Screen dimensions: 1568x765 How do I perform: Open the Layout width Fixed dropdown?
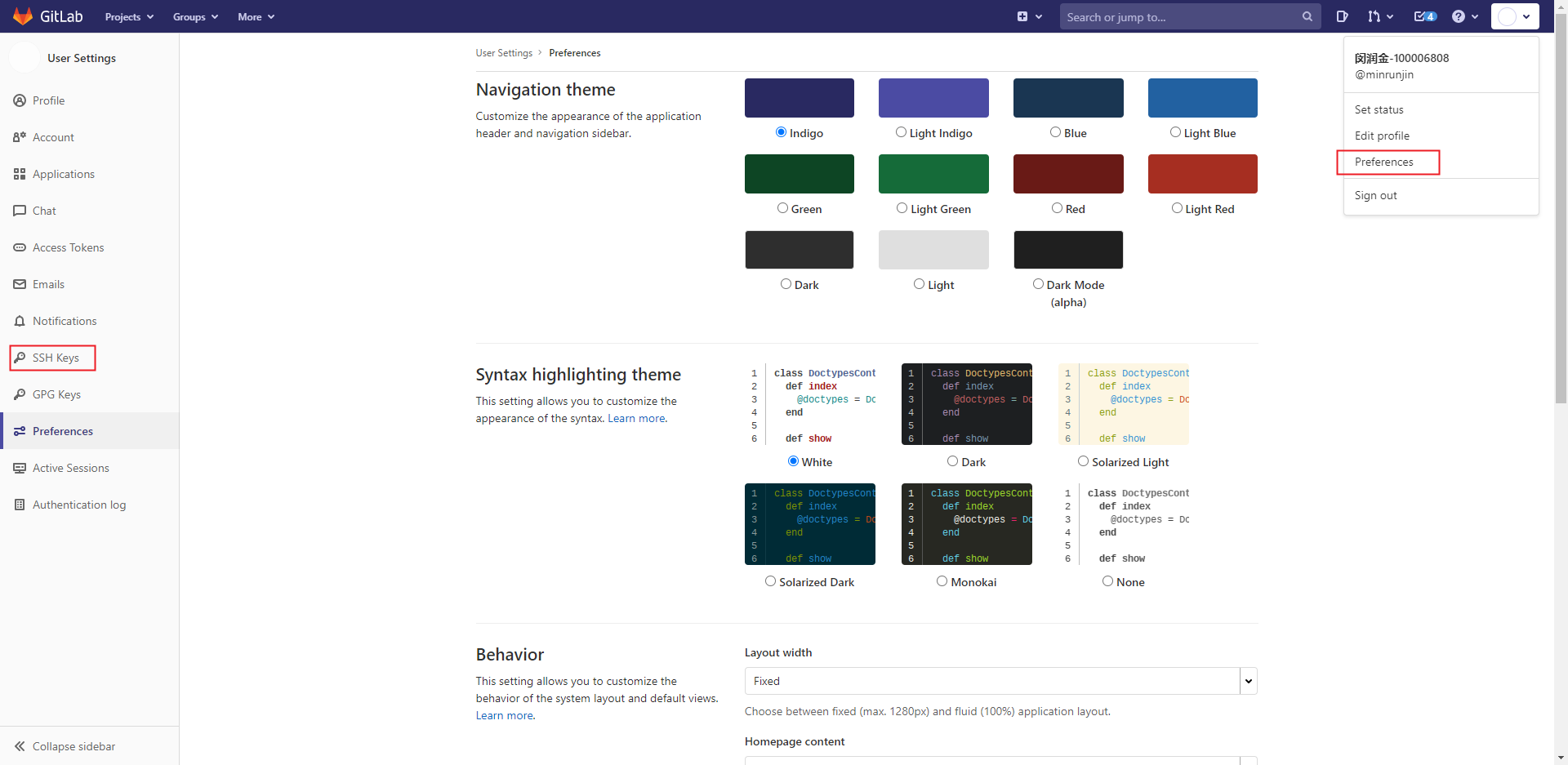click(1000, 681)
